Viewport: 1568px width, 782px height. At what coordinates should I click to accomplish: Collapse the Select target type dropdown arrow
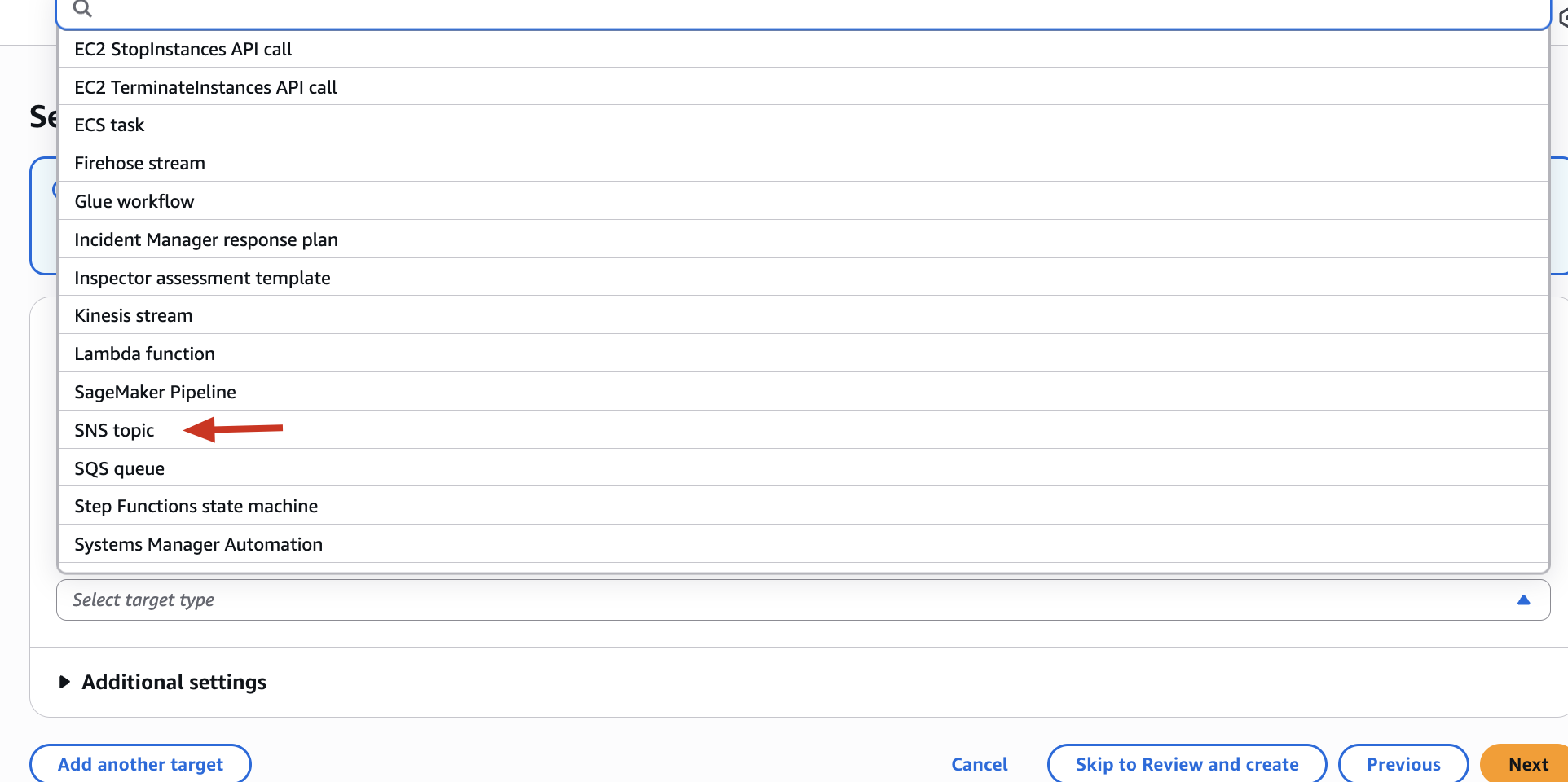[1523, 600]
